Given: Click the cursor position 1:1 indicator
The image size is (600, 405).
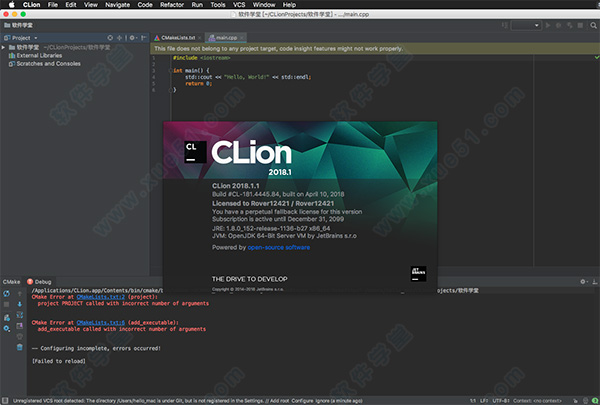Looking at the screenshot, I should click(473, 401).
